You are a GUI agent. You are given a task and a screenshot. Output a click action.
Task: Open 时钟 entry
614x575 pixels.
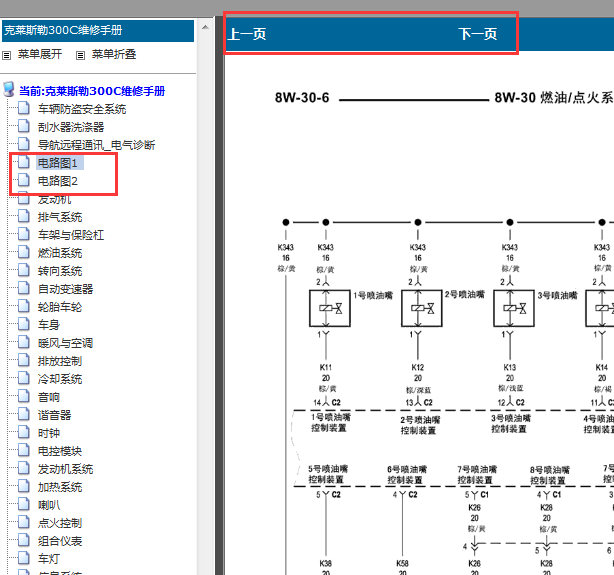click(49, 433)
